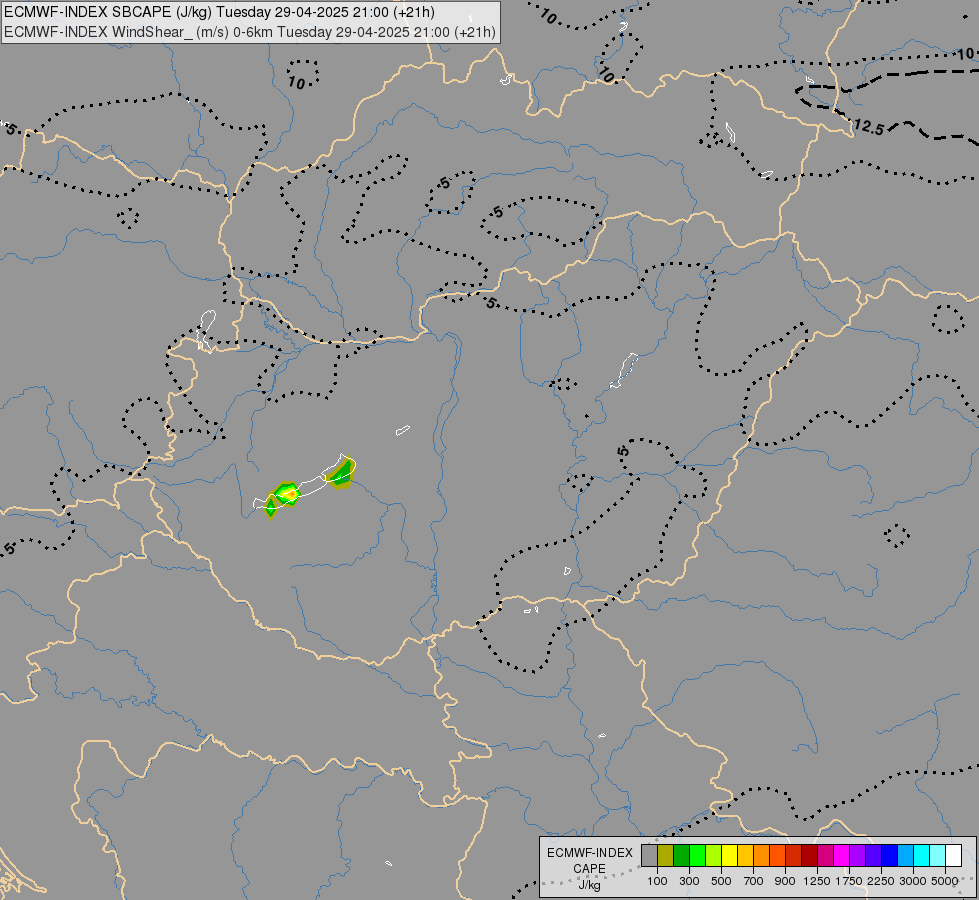
Task: Select the yellow-green legend swatch
Action: pyautogui.click(x=713, y=856)
